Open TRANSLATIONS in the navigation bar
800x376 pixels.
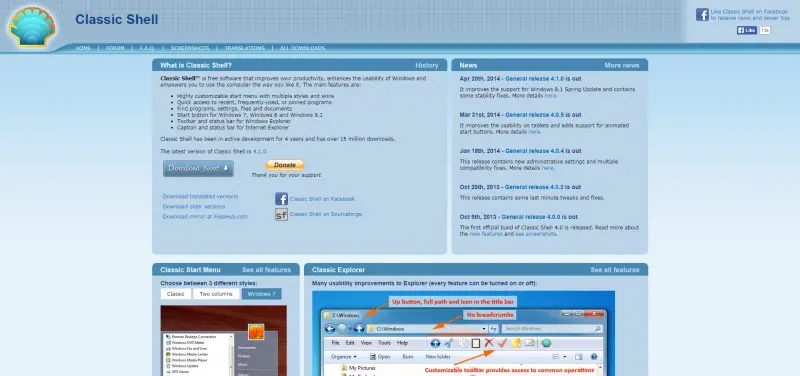tap(244, 48)
